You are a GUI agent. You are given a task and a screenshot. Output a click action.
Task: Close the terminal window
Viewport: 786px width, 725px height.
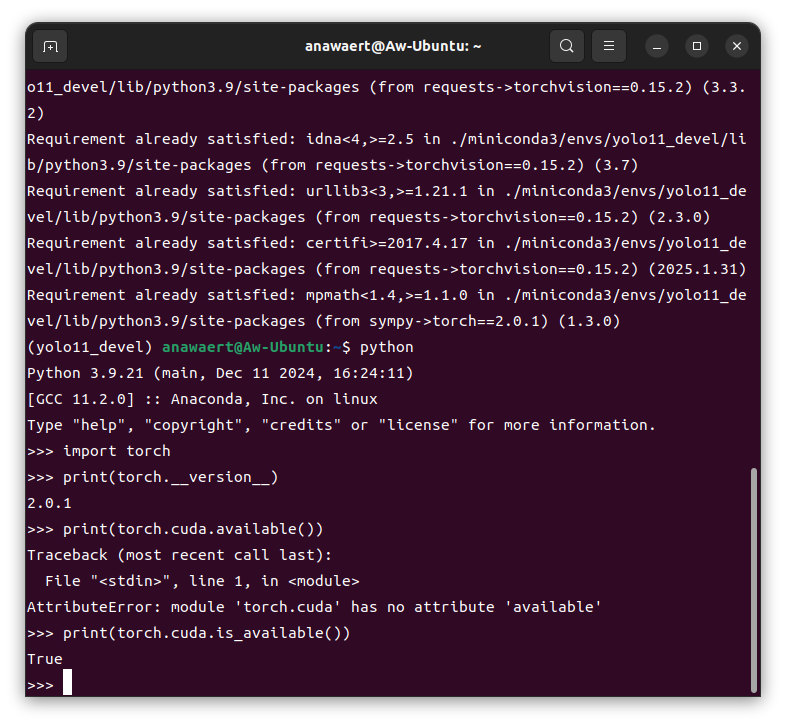pyautogui.click(x=737, y=46)
